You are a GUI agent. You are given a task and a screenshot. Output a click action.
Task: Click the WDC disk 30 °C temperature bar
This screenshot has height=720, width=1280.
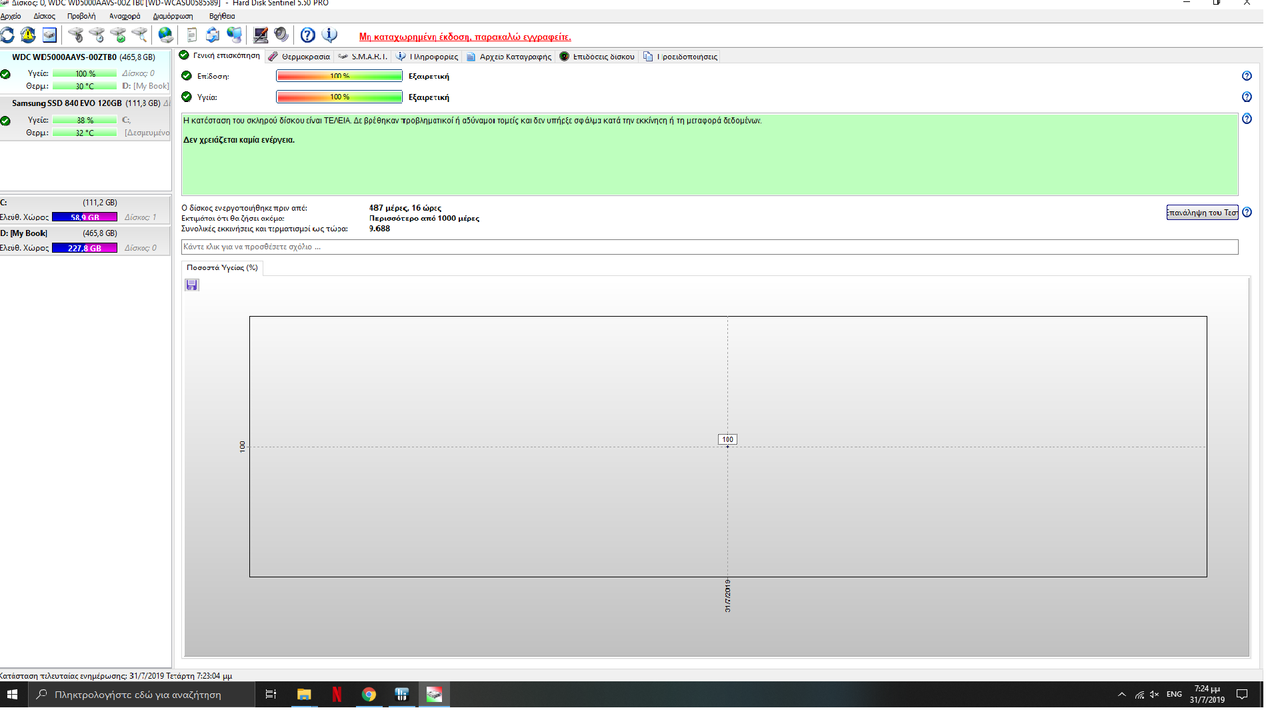[x=85, y=86]
